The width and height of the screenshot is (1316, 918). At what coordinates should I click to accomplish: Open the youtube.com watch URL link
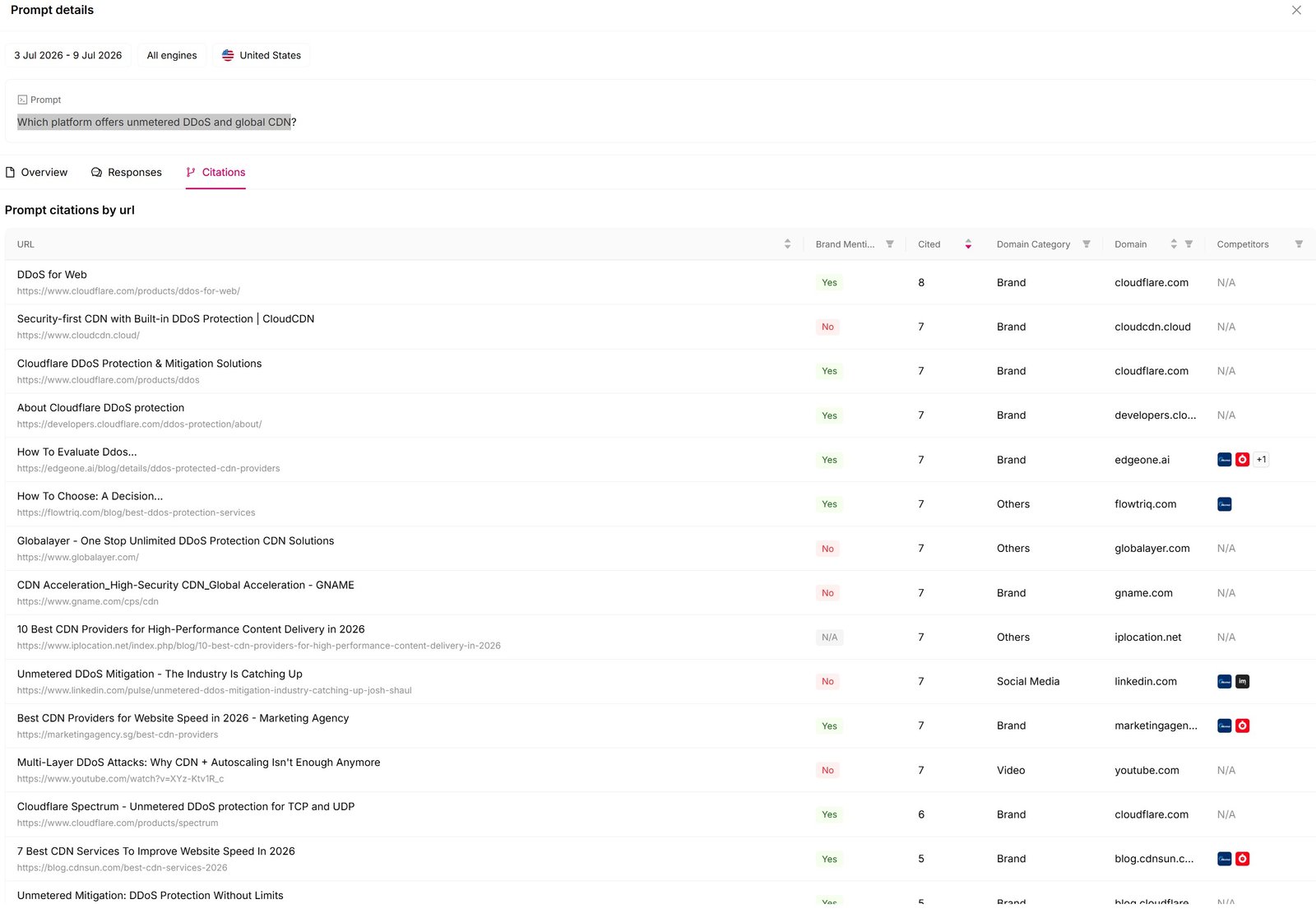coord(120,779)
